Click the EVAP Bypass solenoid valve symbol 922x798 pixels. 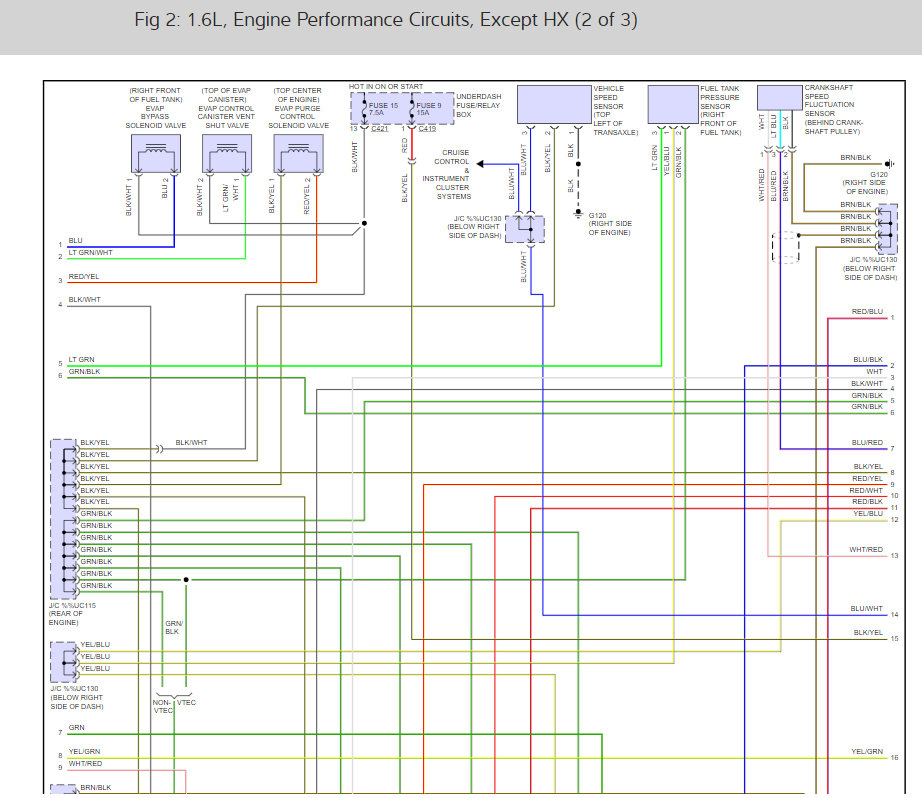point(157,156)
